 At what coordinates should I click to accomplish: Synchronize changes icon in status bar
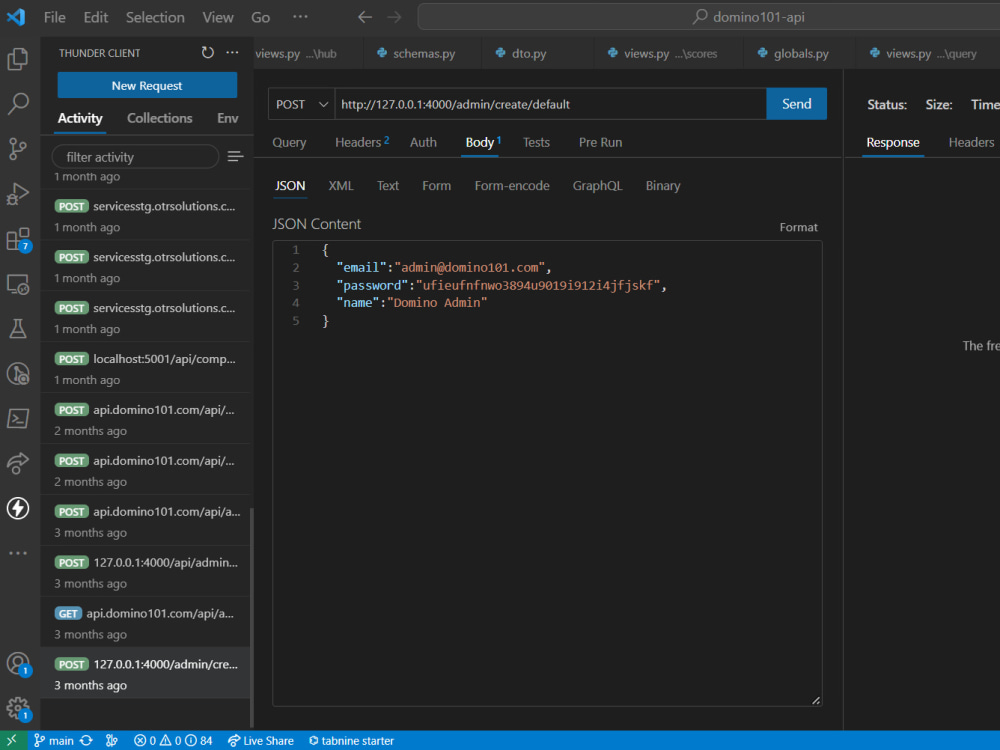click(x=86, y=740)
